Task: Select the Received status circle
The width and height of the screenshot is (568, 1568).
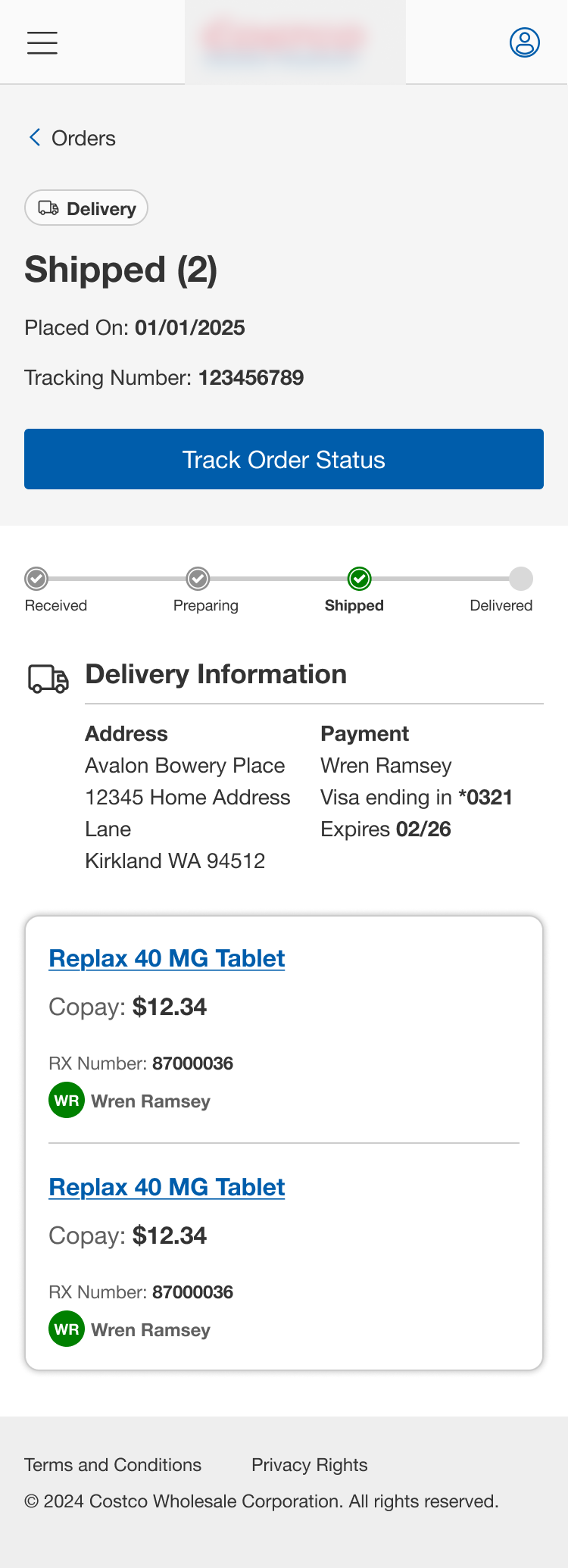Action: tap(36, 579)
